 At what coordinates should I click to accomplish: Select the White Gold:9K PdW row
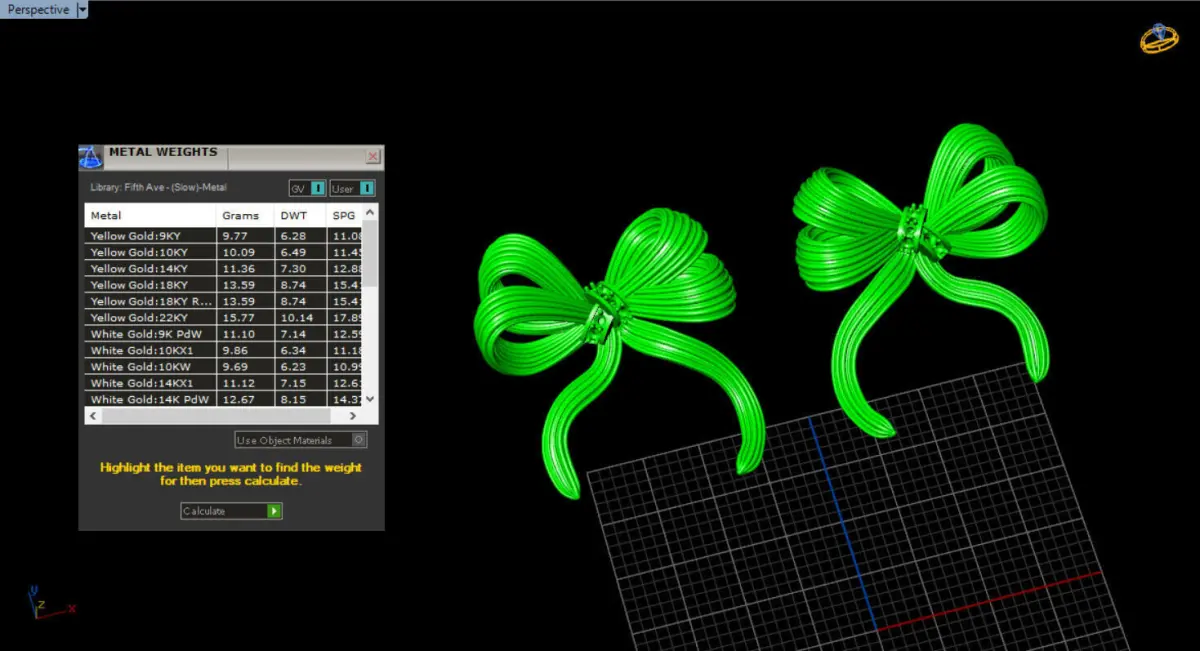coord(223,334)
